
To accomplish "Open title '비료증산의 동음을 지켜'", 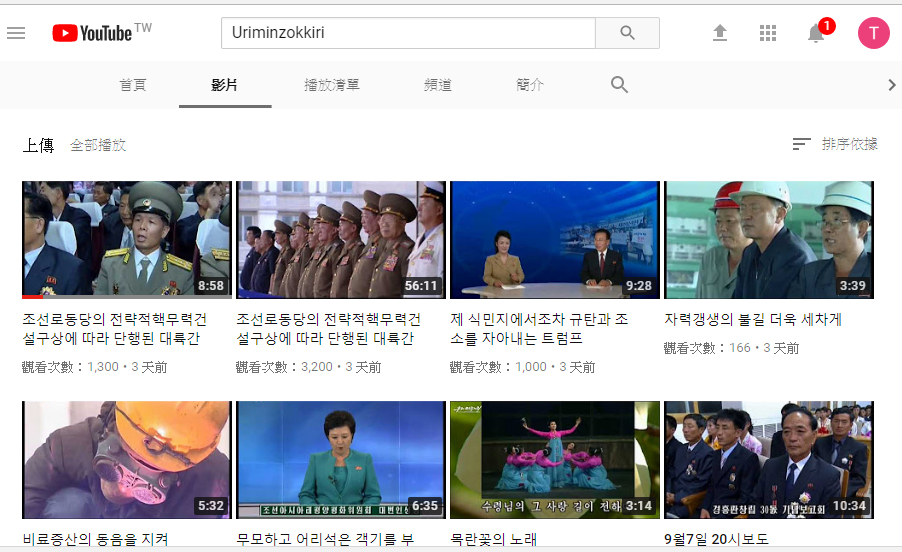I will pos(95,539).
